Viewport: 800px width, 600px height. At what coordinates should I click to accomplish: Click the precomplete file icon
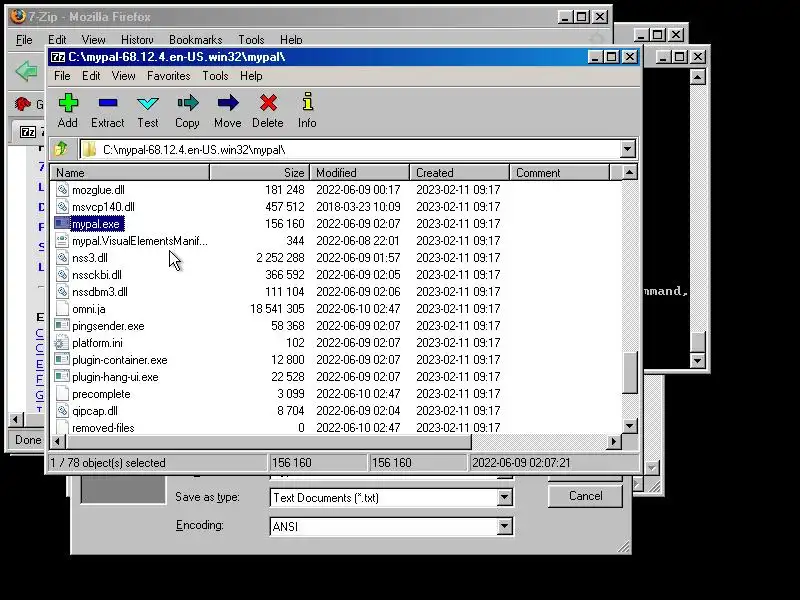coord(62,394)
